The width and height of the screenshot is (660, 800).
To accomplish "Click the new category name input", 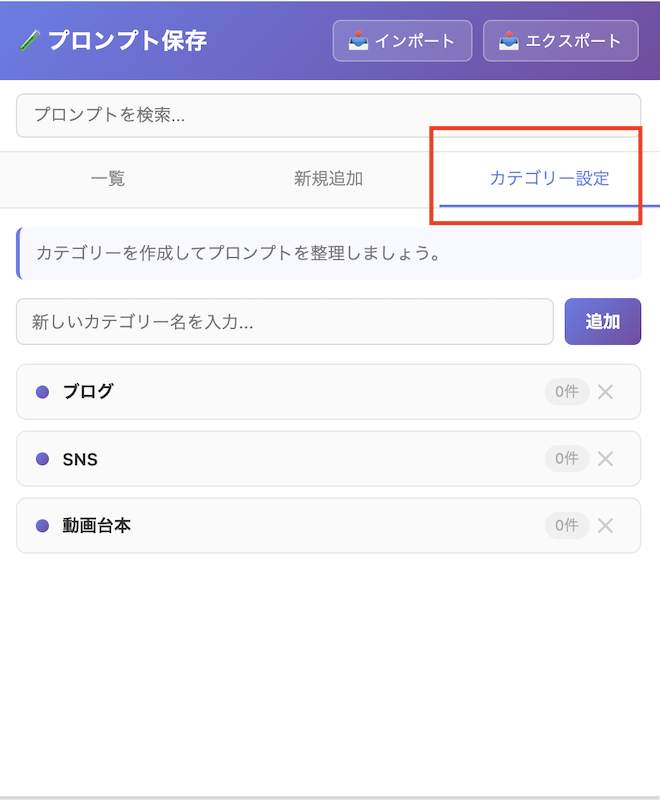I will 285,321.
